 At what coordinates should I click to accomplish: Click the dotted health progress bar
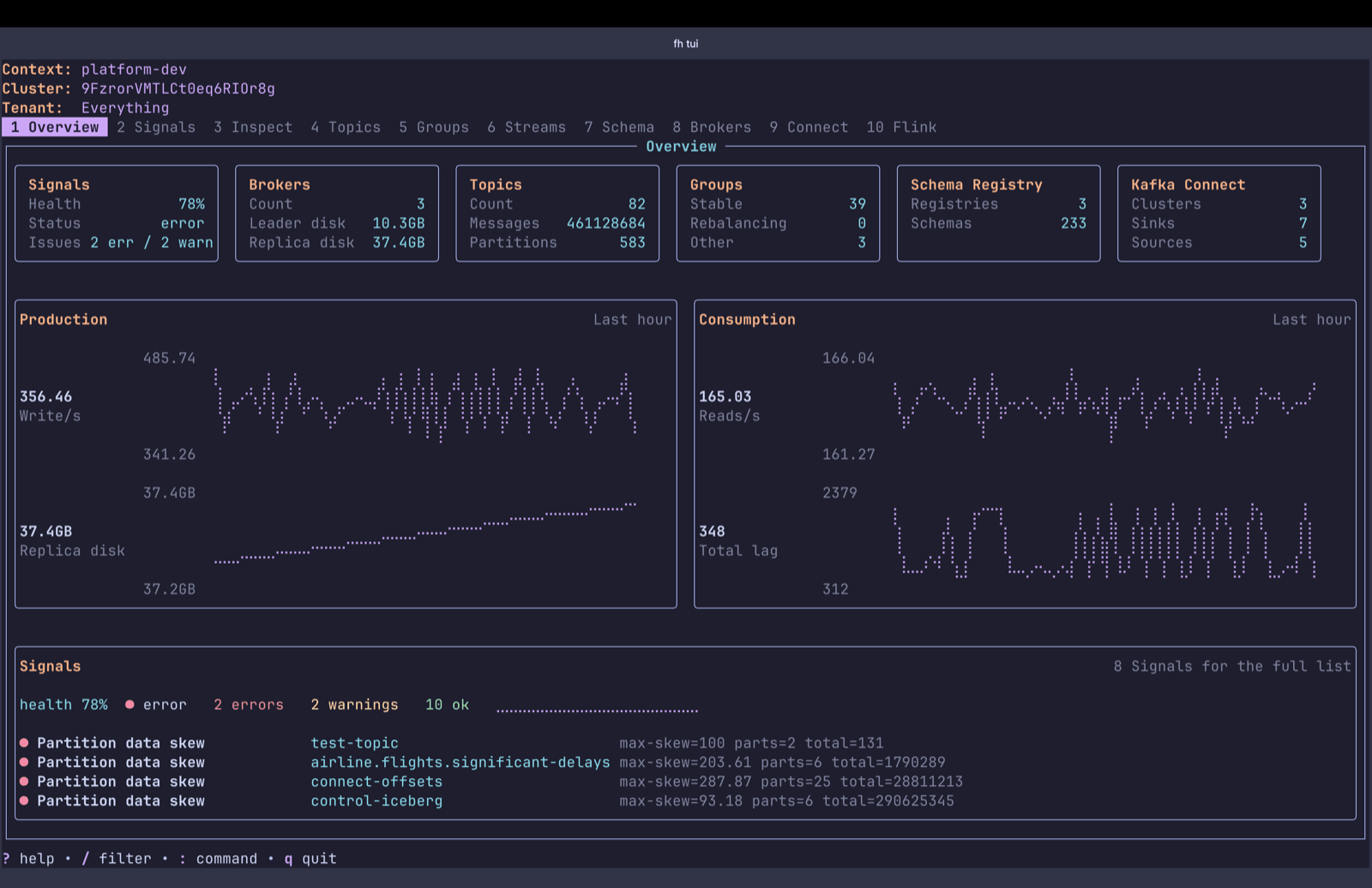pyautogui.click(x=597, y=710)
